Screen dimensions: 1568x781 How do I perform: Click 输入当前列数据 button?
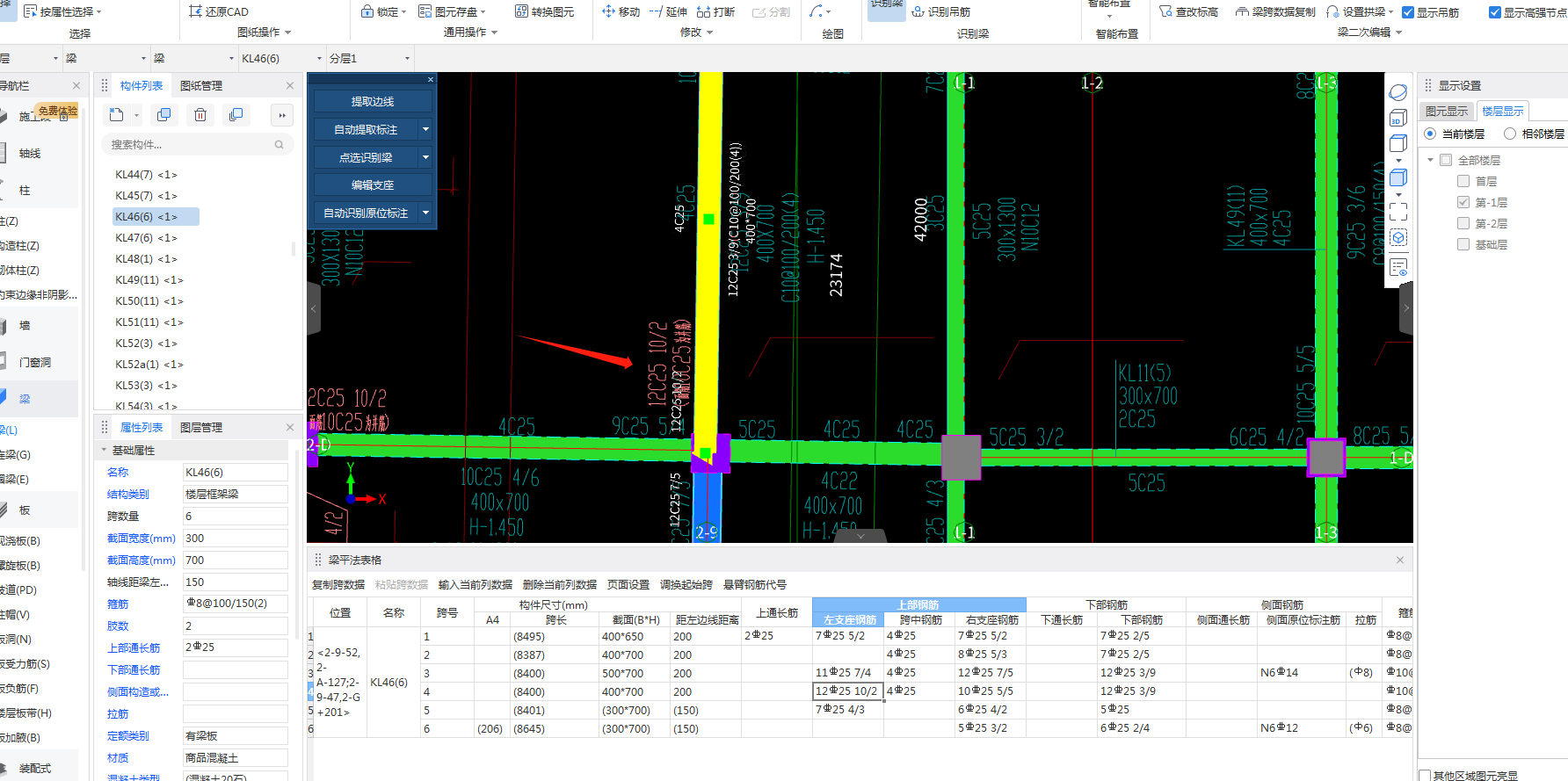click(x=475, y=584)
